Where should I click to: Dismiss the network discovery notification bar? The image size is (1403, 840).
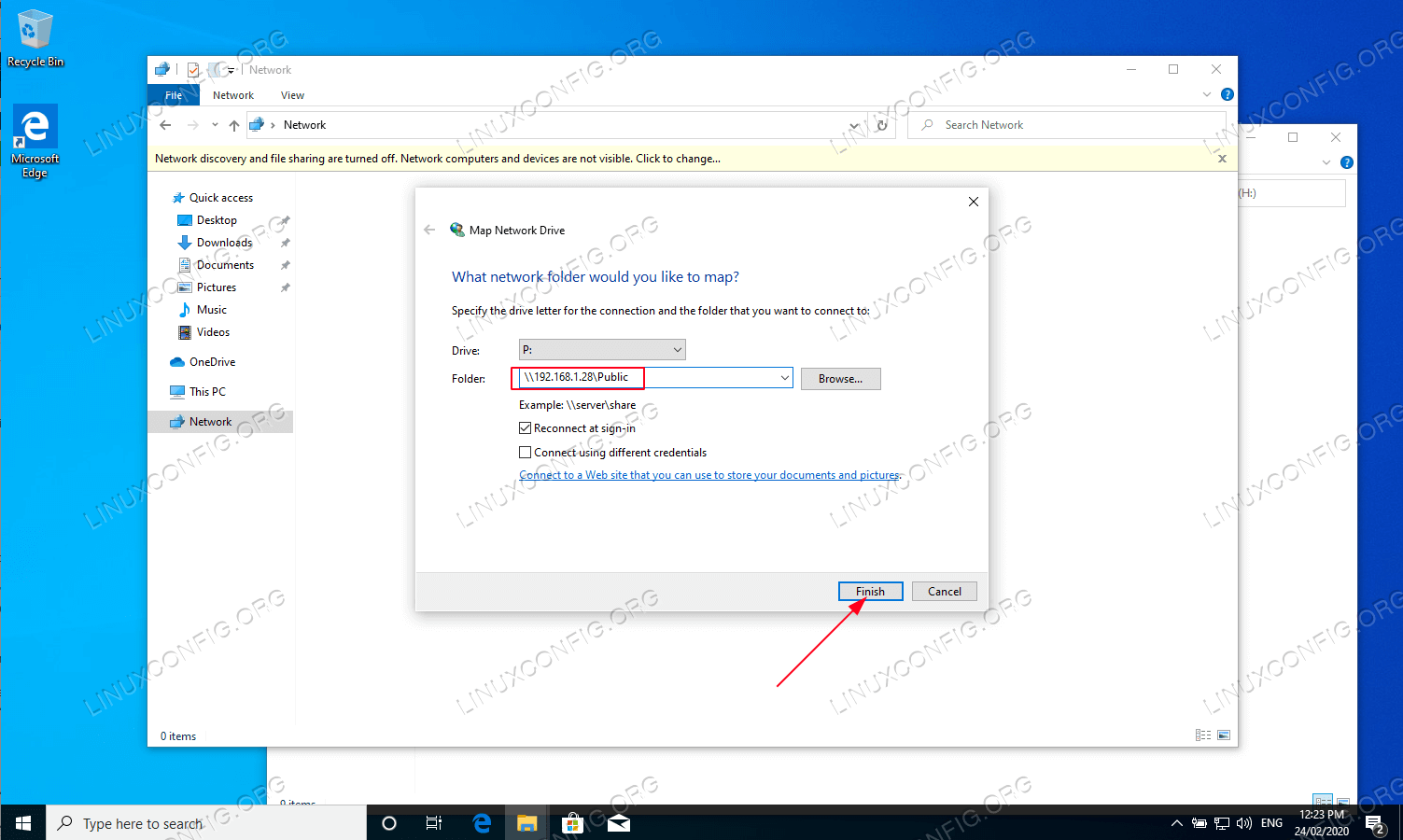pyautogui.click(x=1222, y=159)
